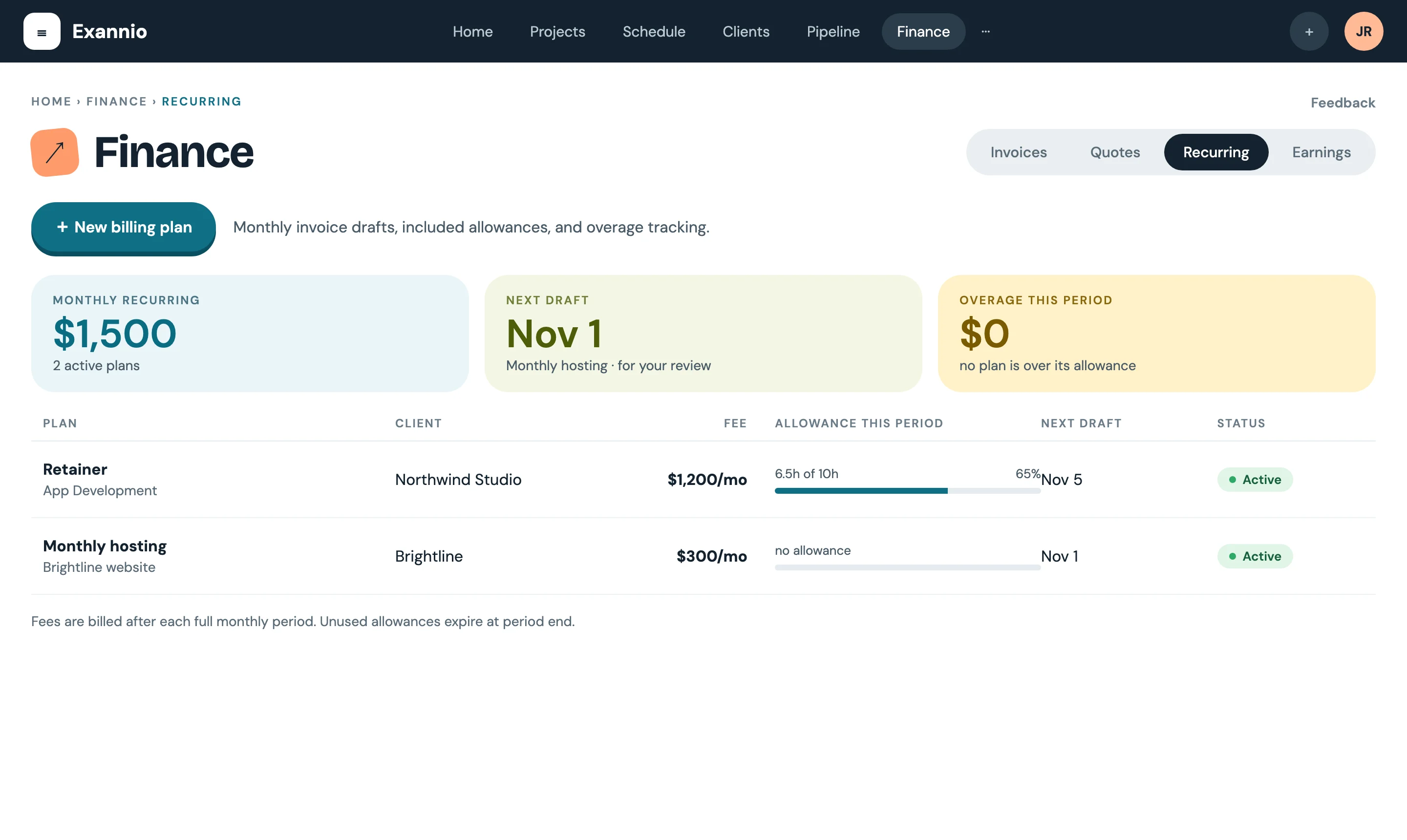Click the 6.5h of 10h label
The width and height of the screenshot is (1407, 840).
click(806, 474)
